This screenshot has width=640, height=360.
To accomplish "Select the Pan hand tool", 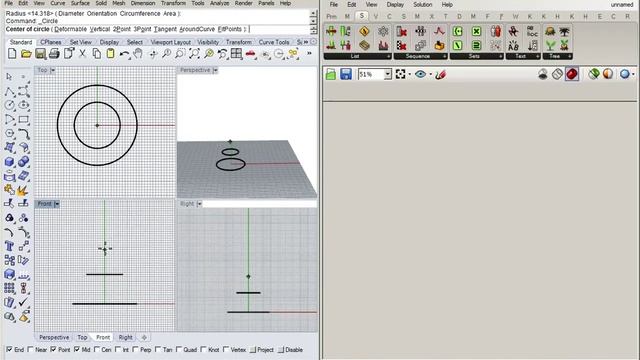I will point(138,53).
